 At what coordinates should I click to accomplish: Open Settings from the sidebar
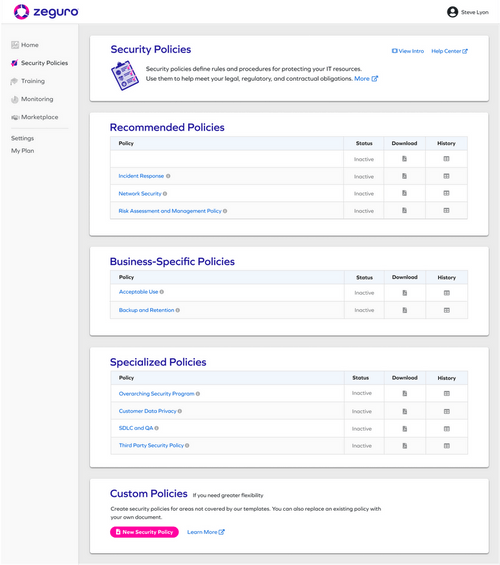[22, 138]
